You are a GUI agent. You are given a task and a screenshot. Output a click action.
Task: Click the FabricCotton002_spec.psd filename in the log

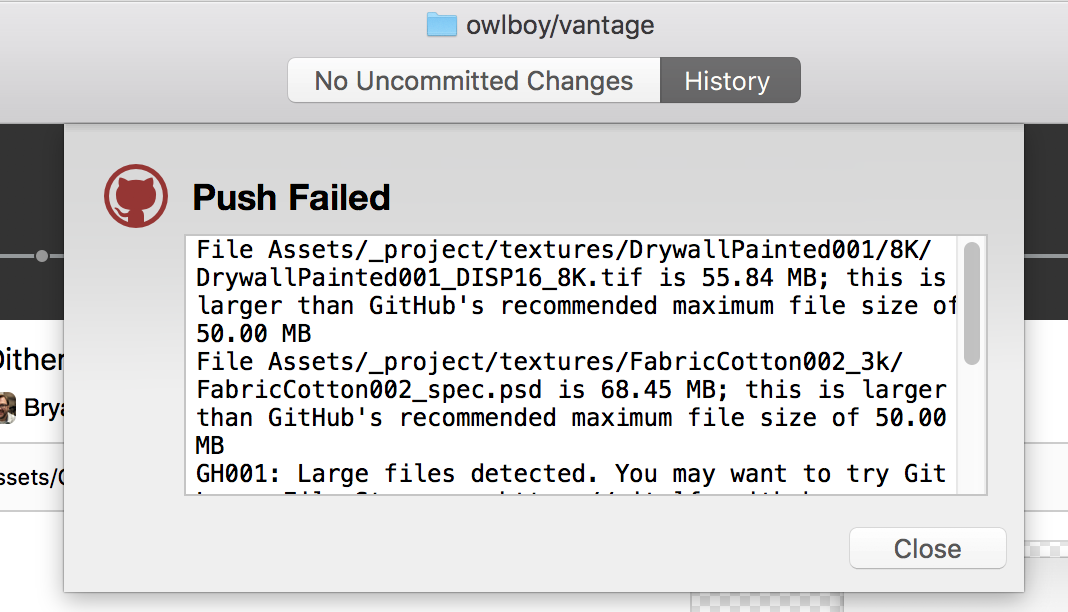[369, 389]
